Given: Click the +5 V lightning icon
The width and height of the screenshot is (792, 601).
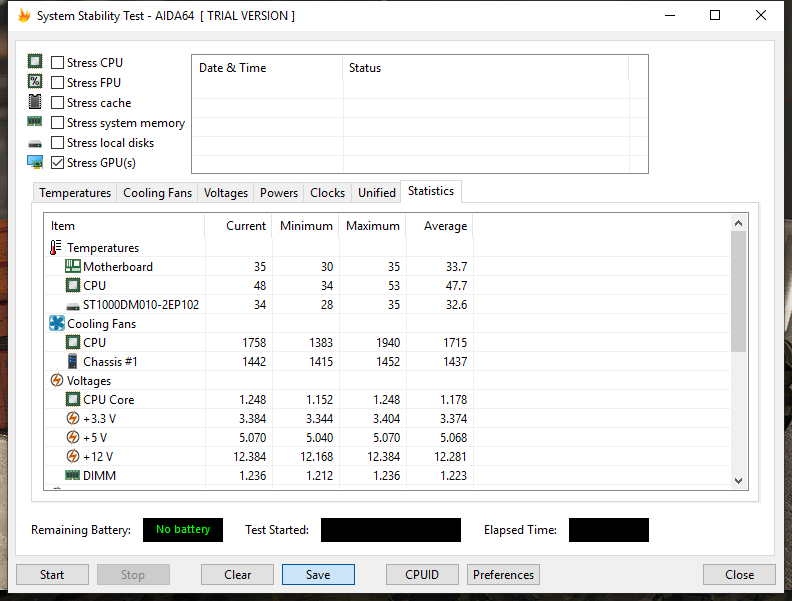Looking at the screenshot, I should tap(73, 437).
